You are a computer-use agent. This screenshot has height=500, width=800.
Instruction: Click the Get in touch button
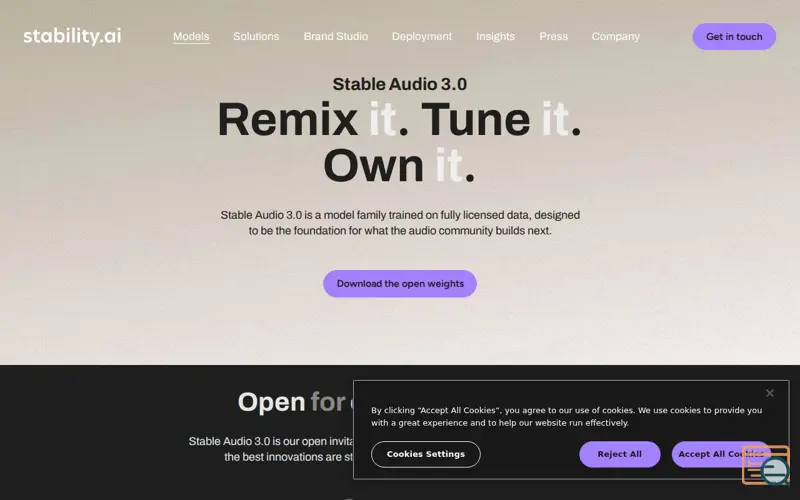click(734, 36)
